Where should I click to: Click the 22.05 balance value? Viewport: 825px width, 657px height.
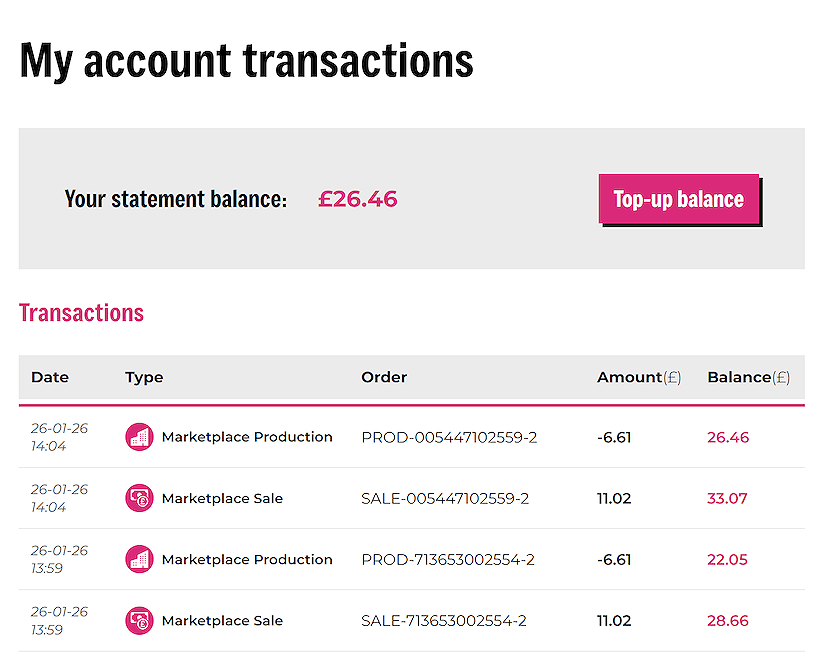pos(727,559)
